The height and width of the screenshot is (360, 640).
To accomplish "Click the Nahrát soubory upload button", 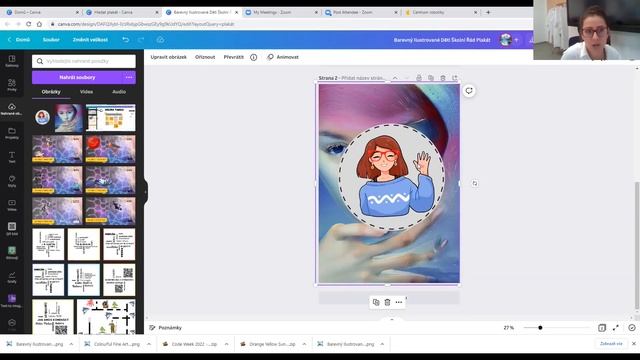I will tap(77, 77).
